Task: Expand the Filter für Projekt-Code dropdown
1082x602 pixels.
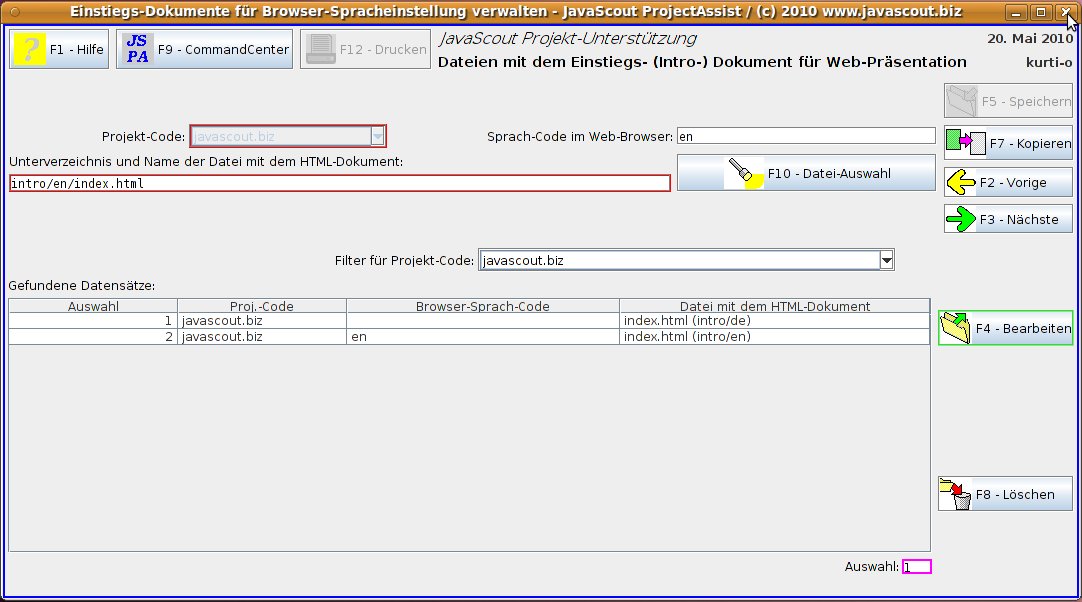Action: pos(886,261)
